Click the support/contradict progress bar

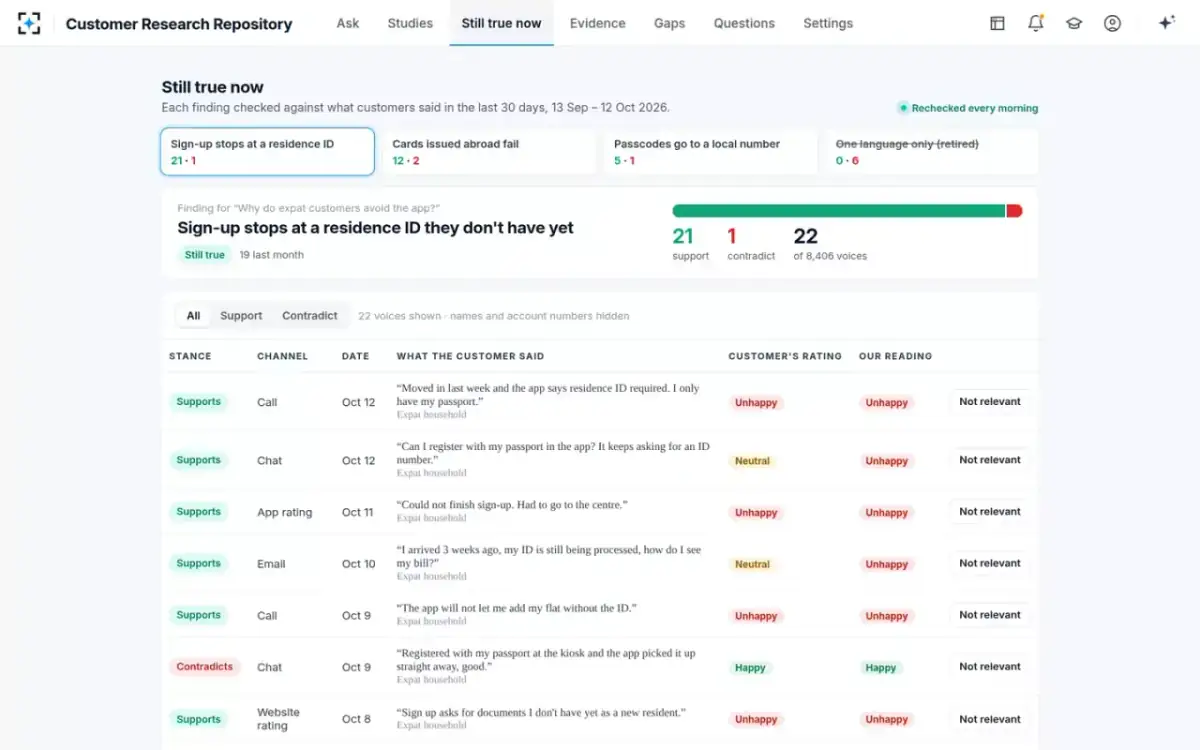[x=847, y=211]
